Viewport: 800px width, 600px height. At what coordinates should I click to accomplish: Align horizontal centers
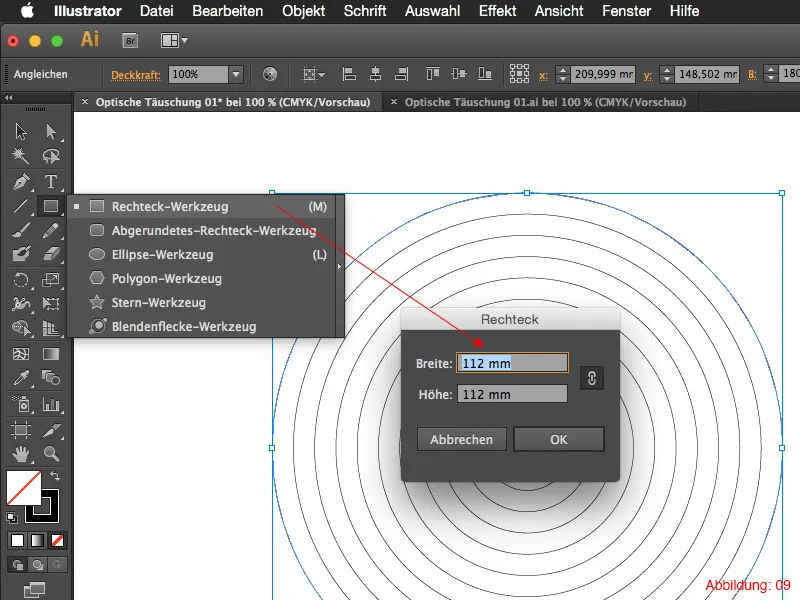(376, 74)
